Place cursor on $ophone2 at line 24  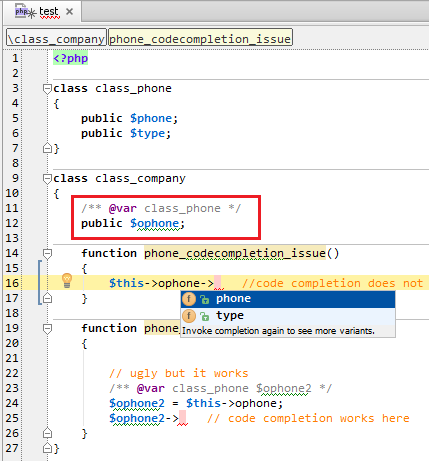[x=137, y=403]
